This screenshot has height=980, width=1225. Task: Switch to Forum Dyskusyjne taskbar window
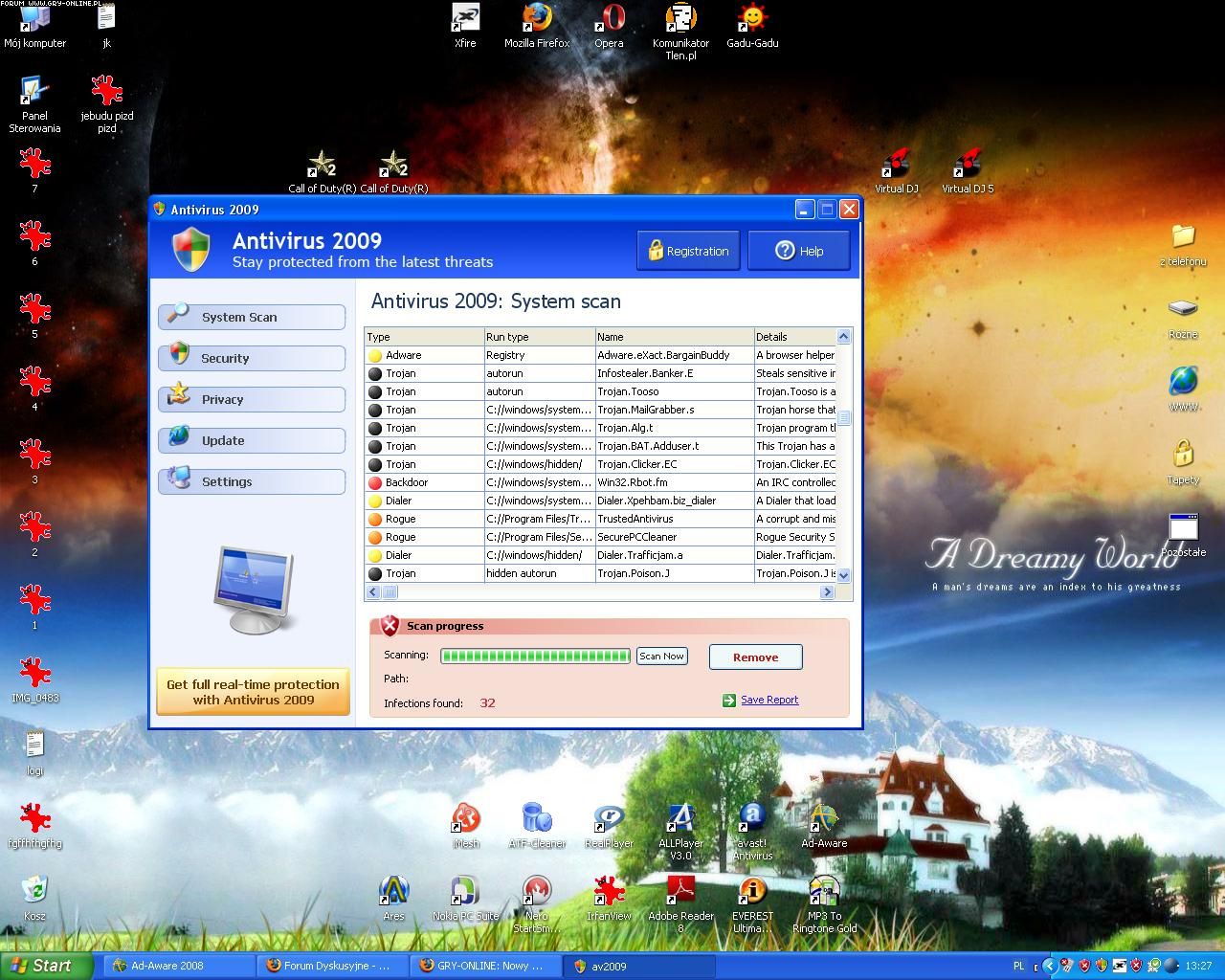point(332,966)
